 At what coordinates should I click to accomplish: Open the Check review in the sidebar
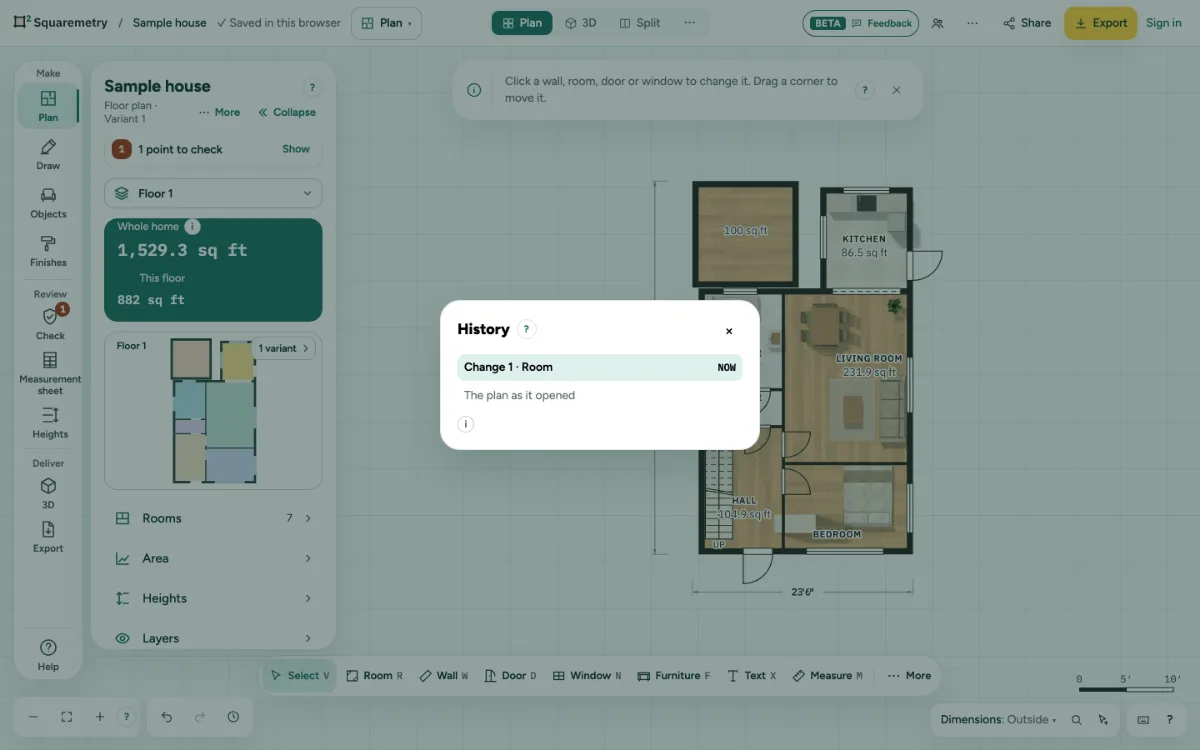(49, 324)
